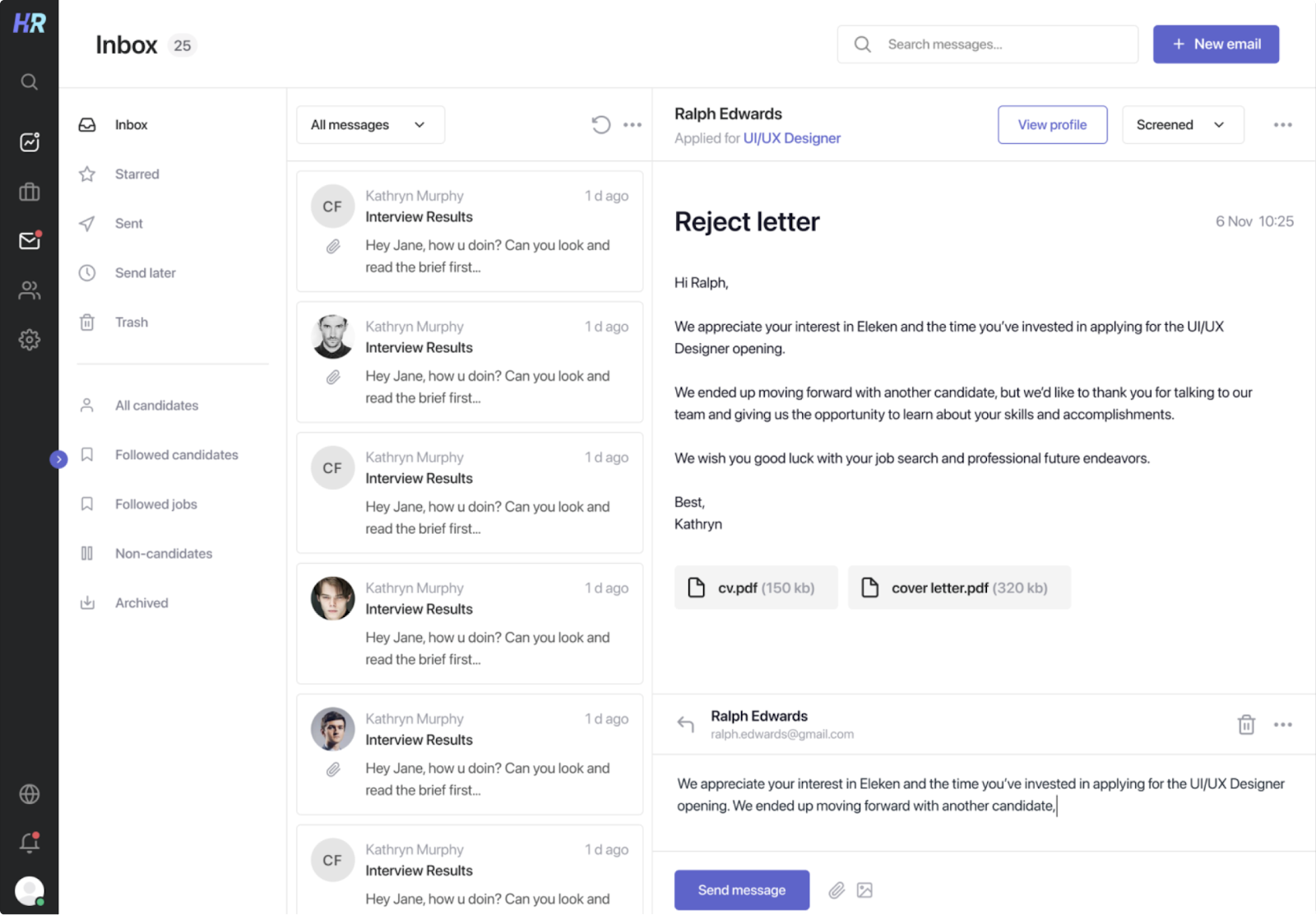Download the cv.pdf attachment
1316x915 pixels.
pyautogui.click(x=755, y=588)
